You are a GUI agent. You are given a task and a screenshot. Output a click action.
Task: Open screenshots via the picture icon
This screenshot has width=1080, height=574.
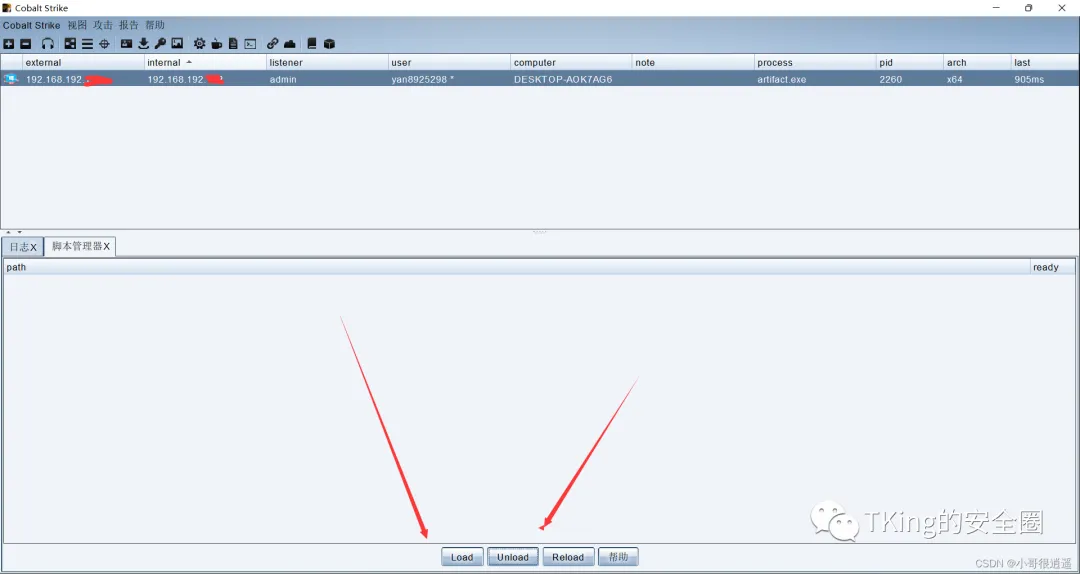[177, 43]
